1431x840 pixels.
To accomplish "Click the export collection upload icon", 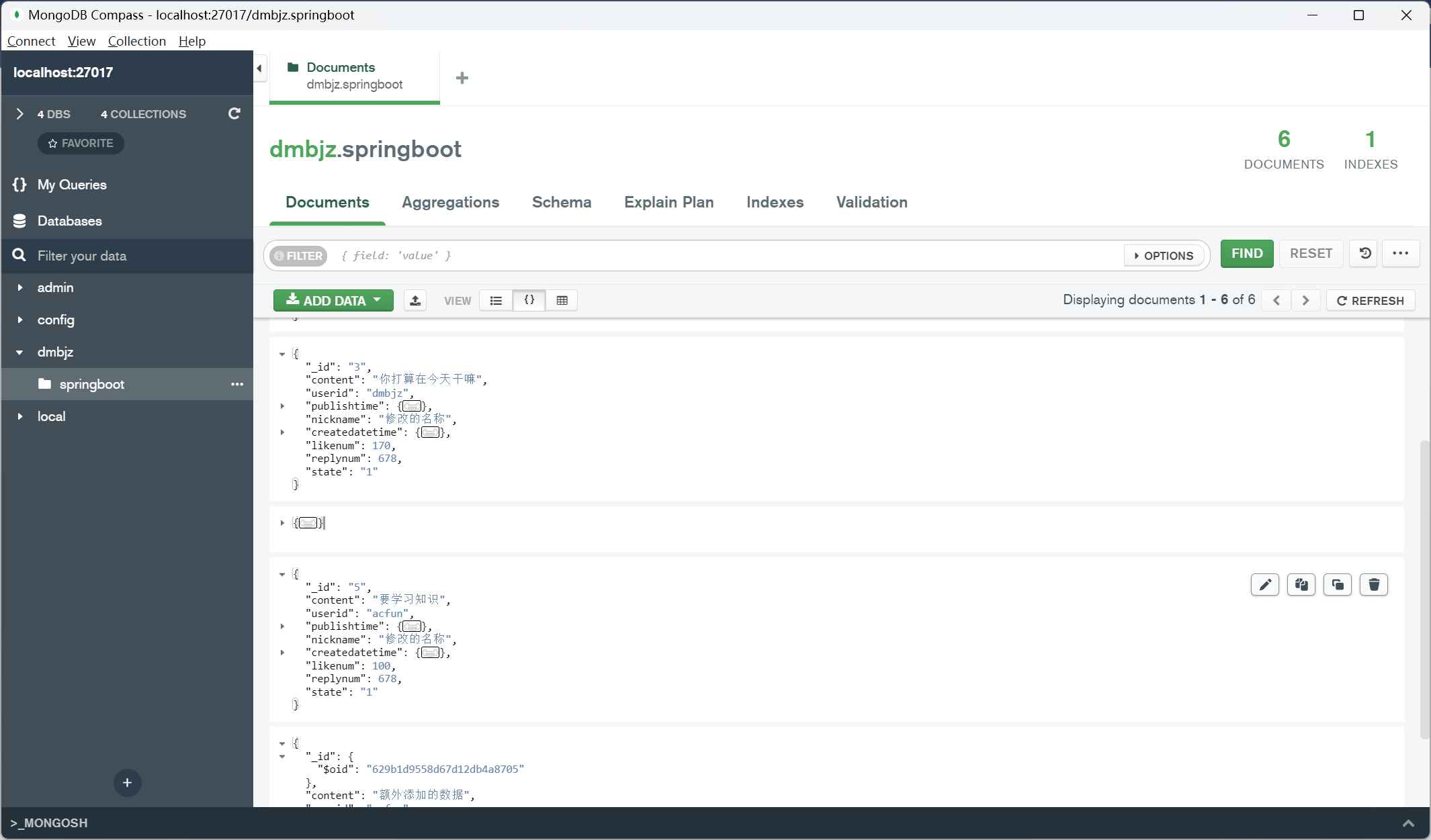I will click(x=415, y=301).
